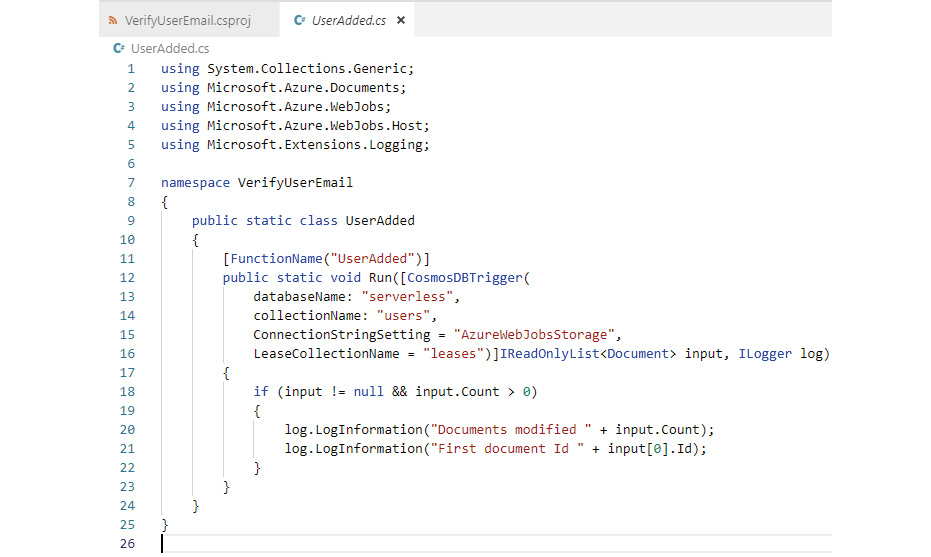Click the 'null' keyword on line 18

[368, 392]
